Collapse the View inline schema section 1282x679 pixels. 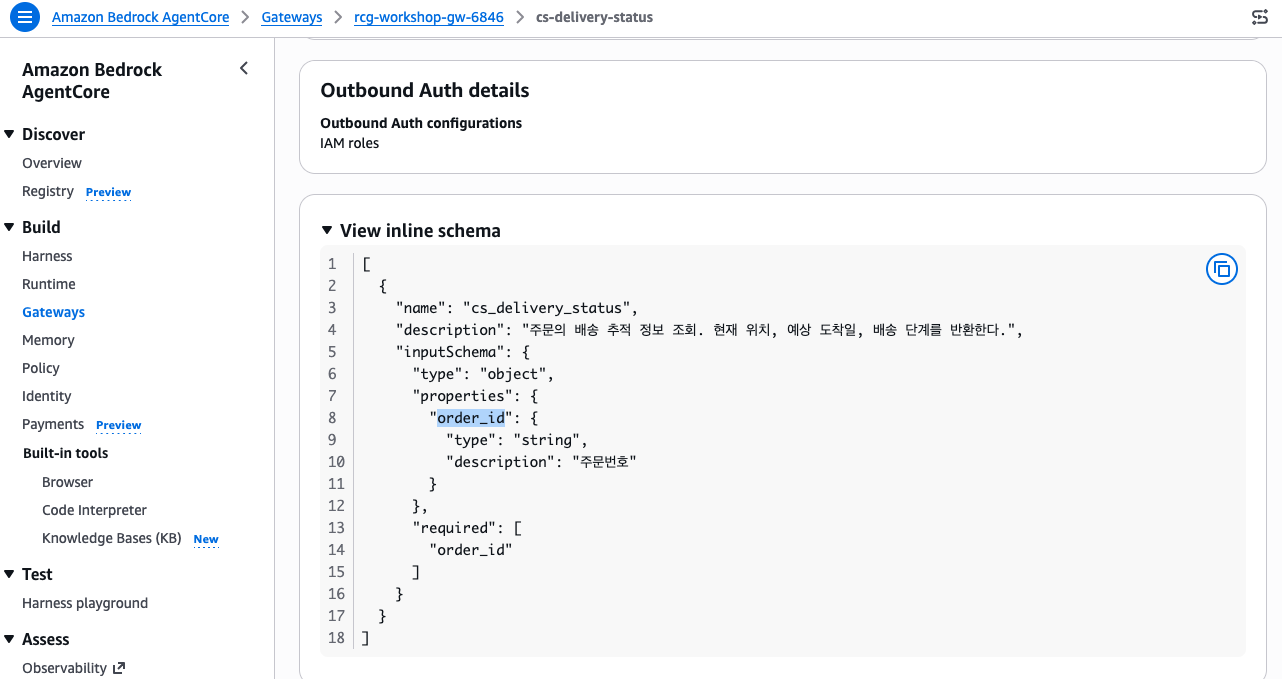(x=326, y=230)
